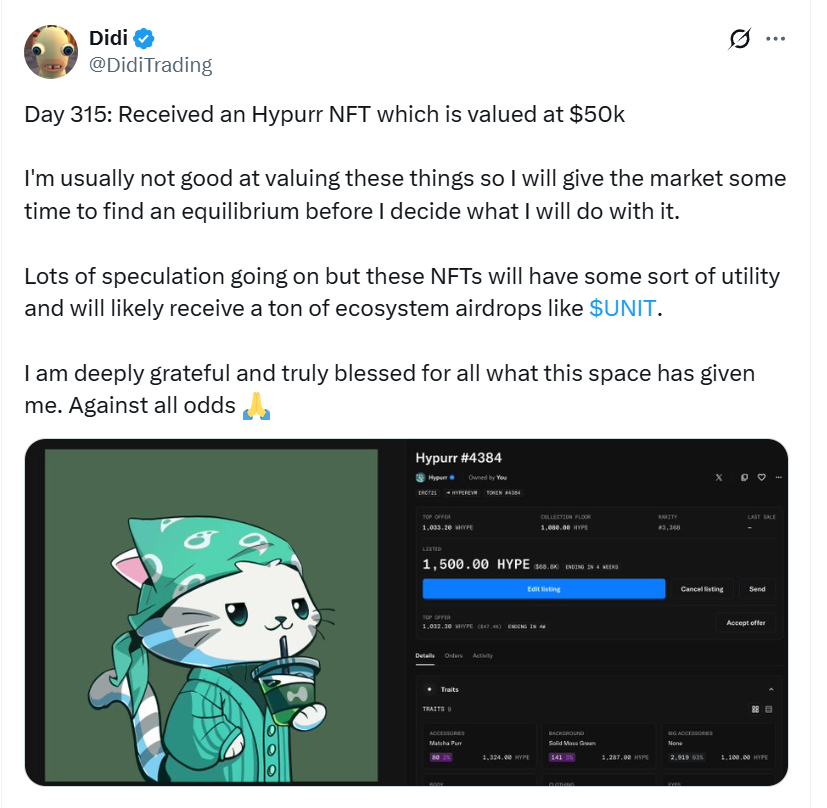827x808 pixels.
Task: Click the Grok icon on the tweet
Action: [740, 40]
